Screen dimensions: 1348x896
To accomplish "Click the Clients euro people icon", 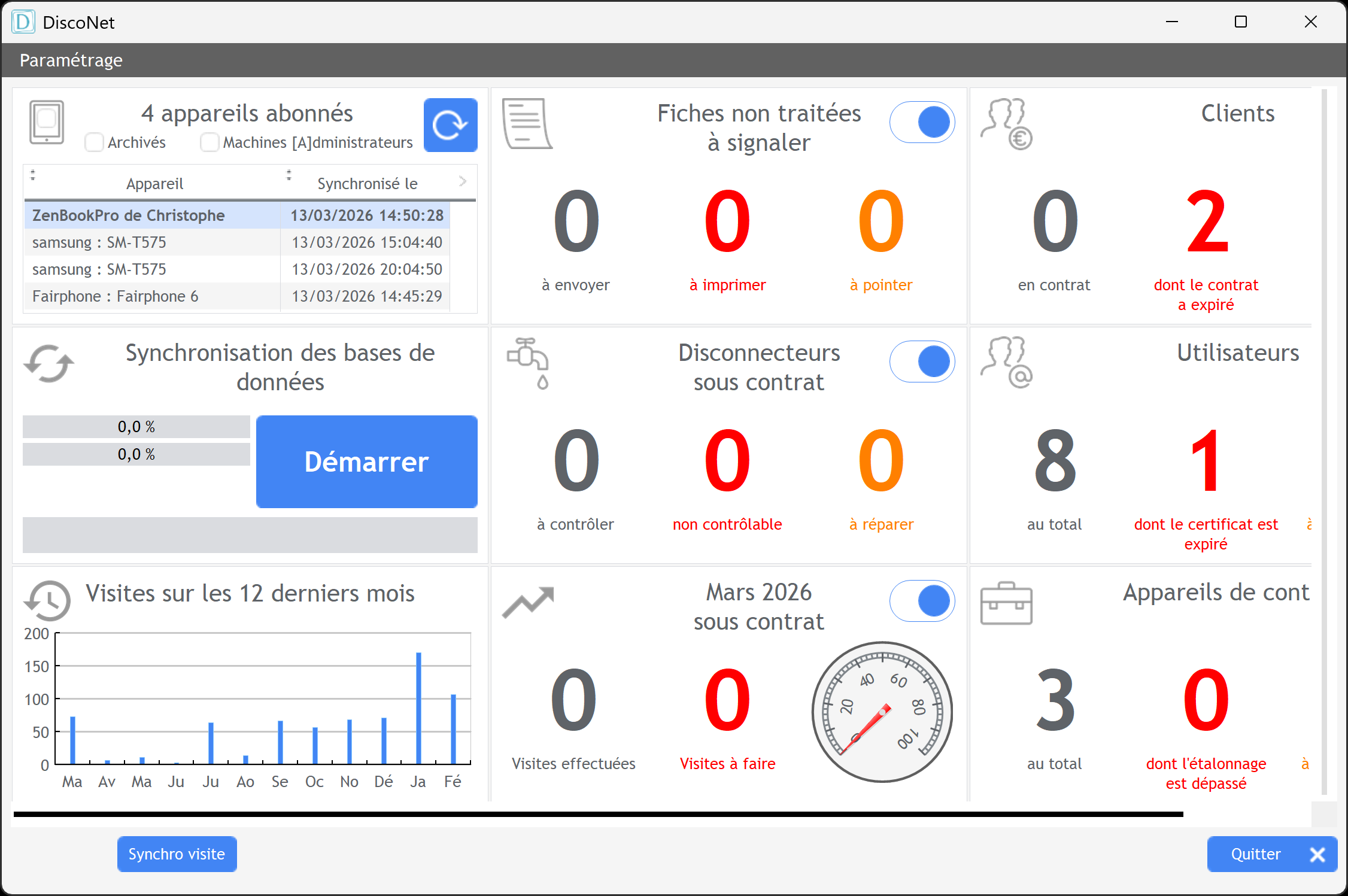I will point(1007,124).
